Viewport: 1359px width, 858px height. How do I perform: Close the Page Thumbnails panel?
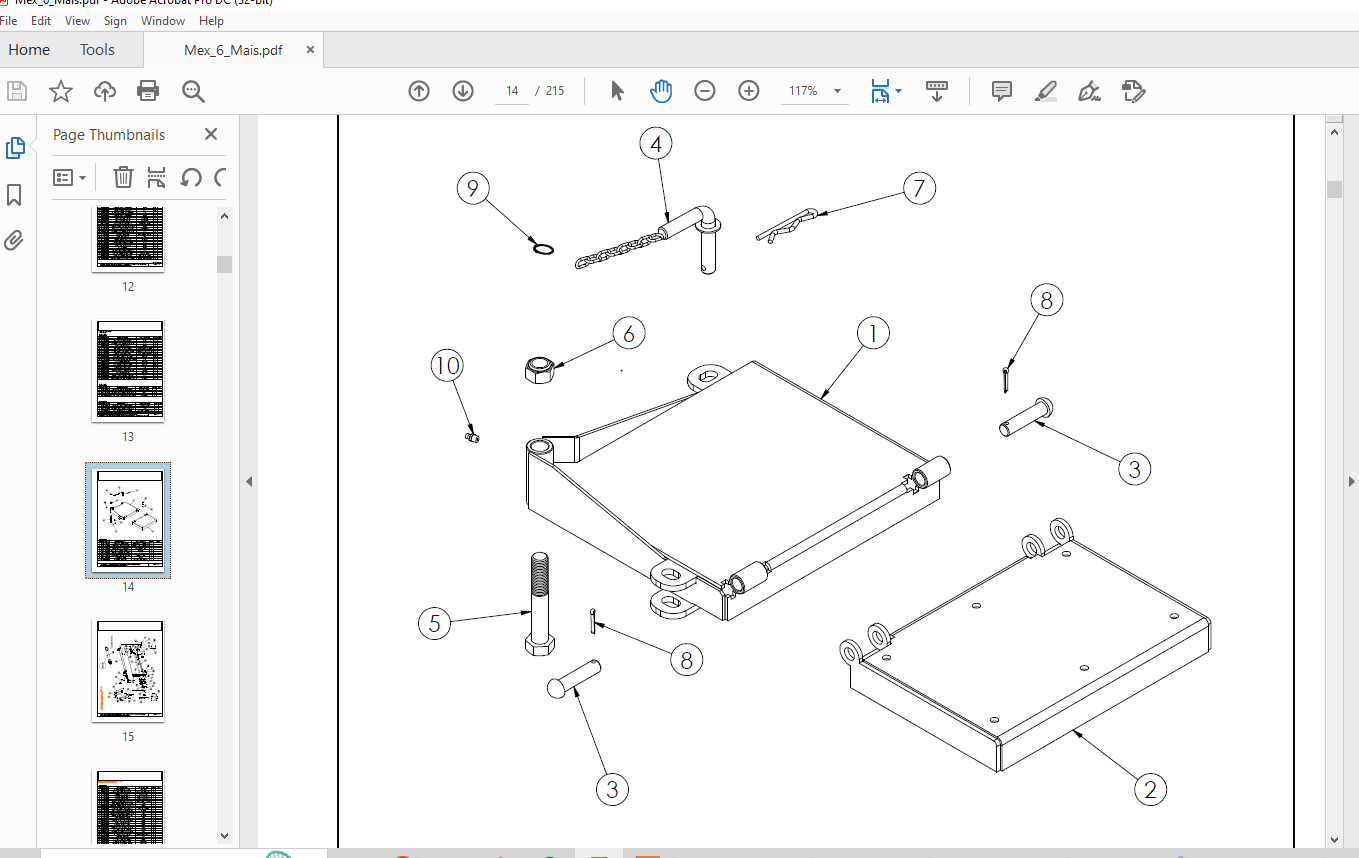coord(211,134)
